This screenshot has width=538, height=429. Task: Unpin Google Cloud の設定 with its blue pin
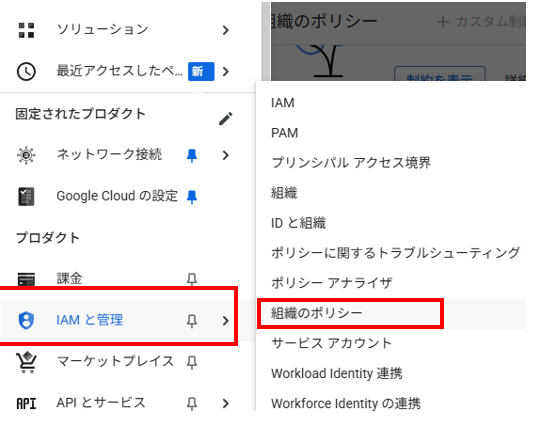click(x=192, y=197)
